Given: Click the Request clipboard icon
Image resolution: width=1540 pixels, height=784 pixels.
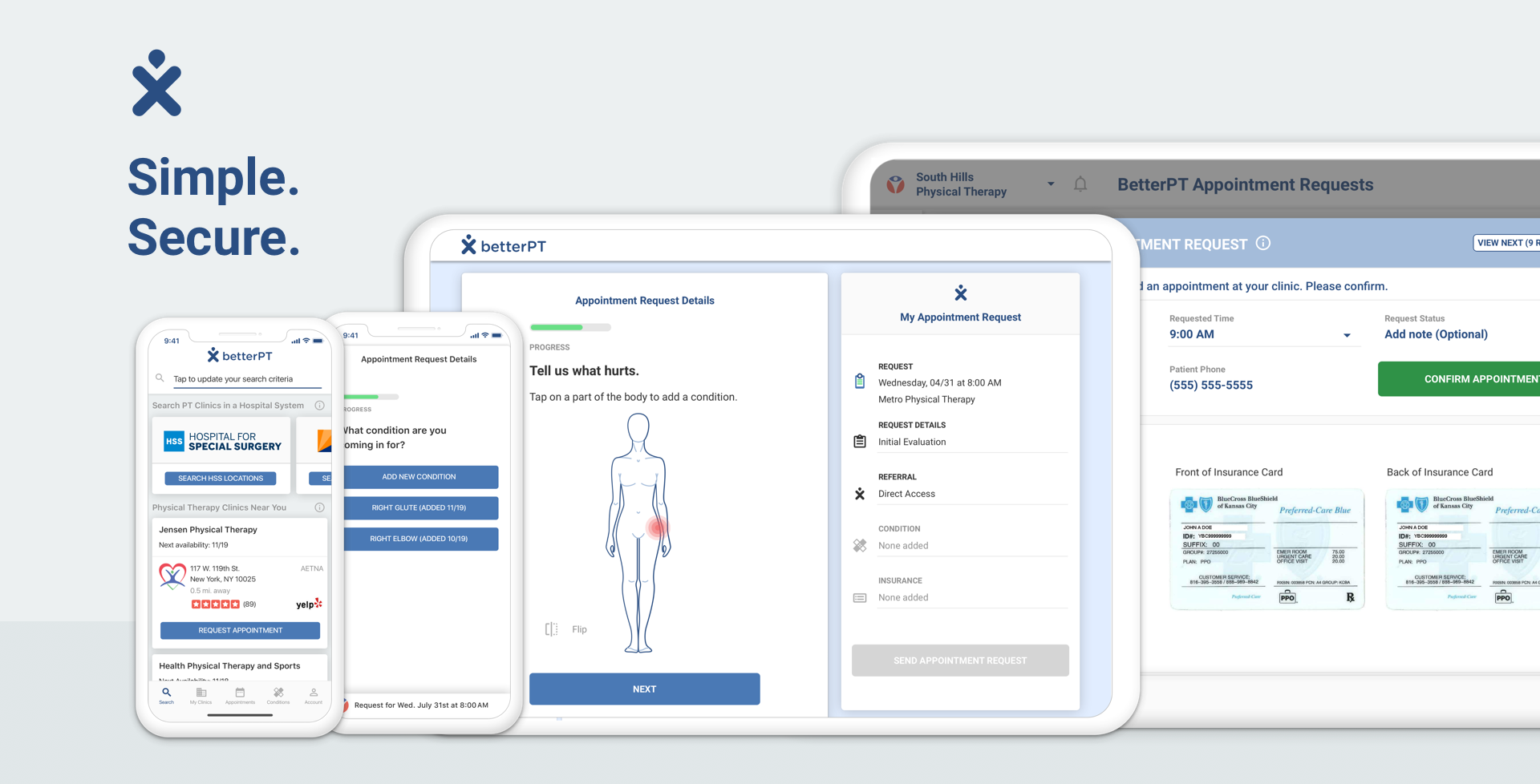Looking at the screenshot, I should (x=860, y=382).
